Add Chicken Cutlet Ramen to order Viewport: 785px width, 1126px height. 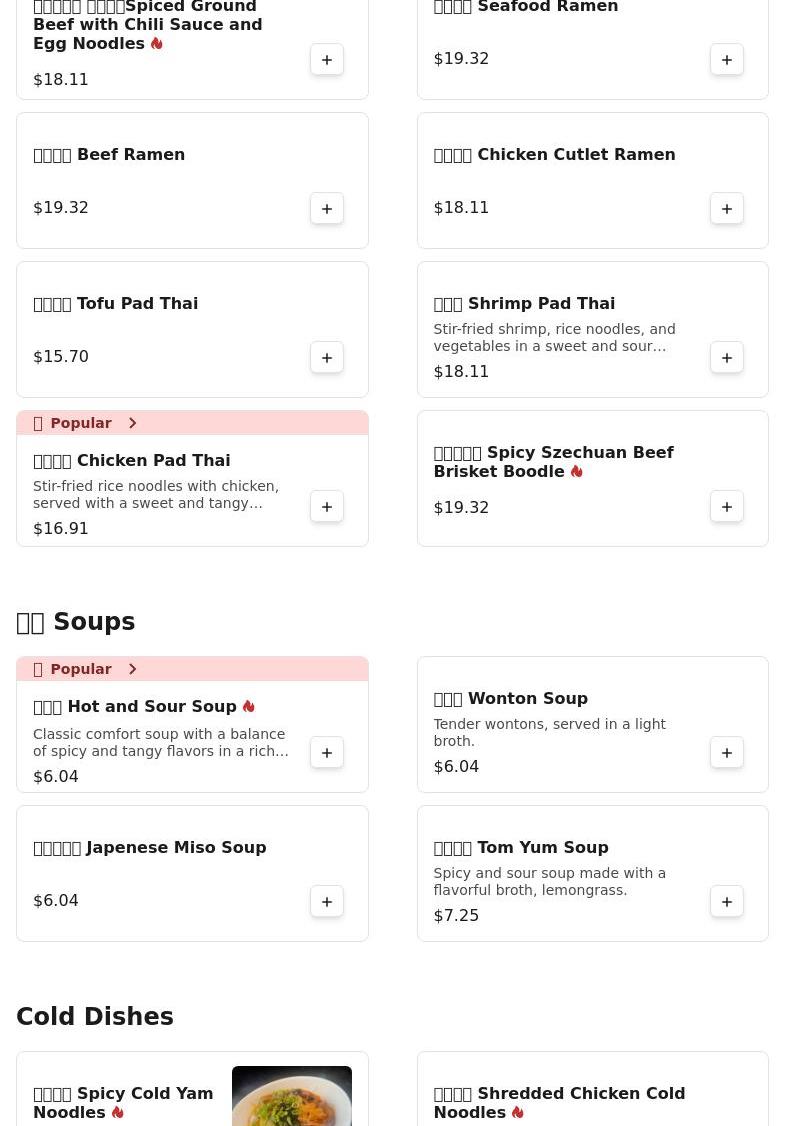[727, 209]
